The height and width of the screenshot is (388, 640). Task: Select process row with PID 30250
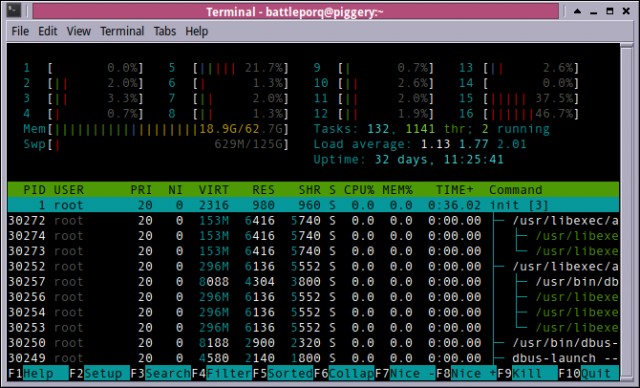313,343
